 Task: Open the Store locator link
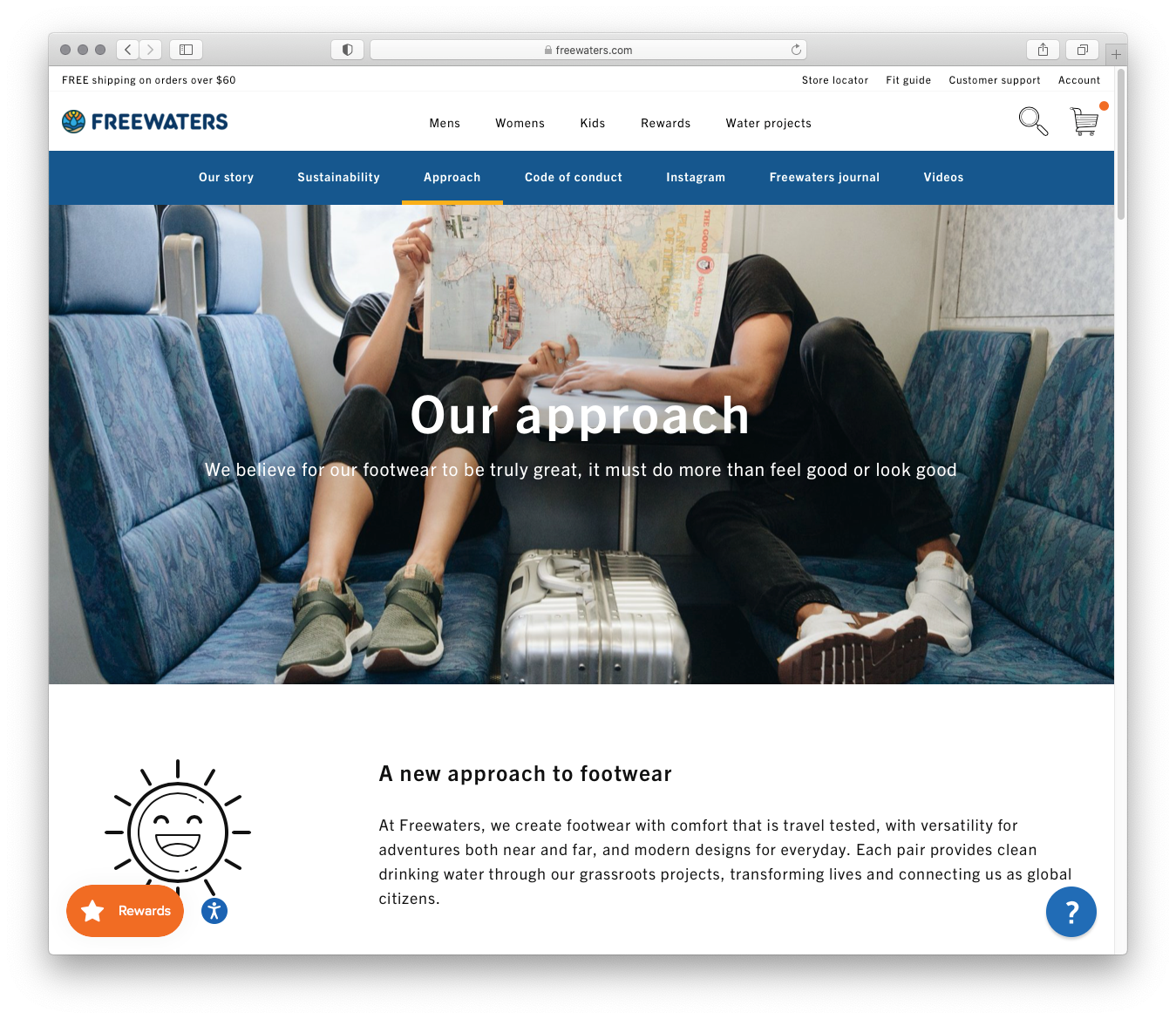[x=835, y=80]
